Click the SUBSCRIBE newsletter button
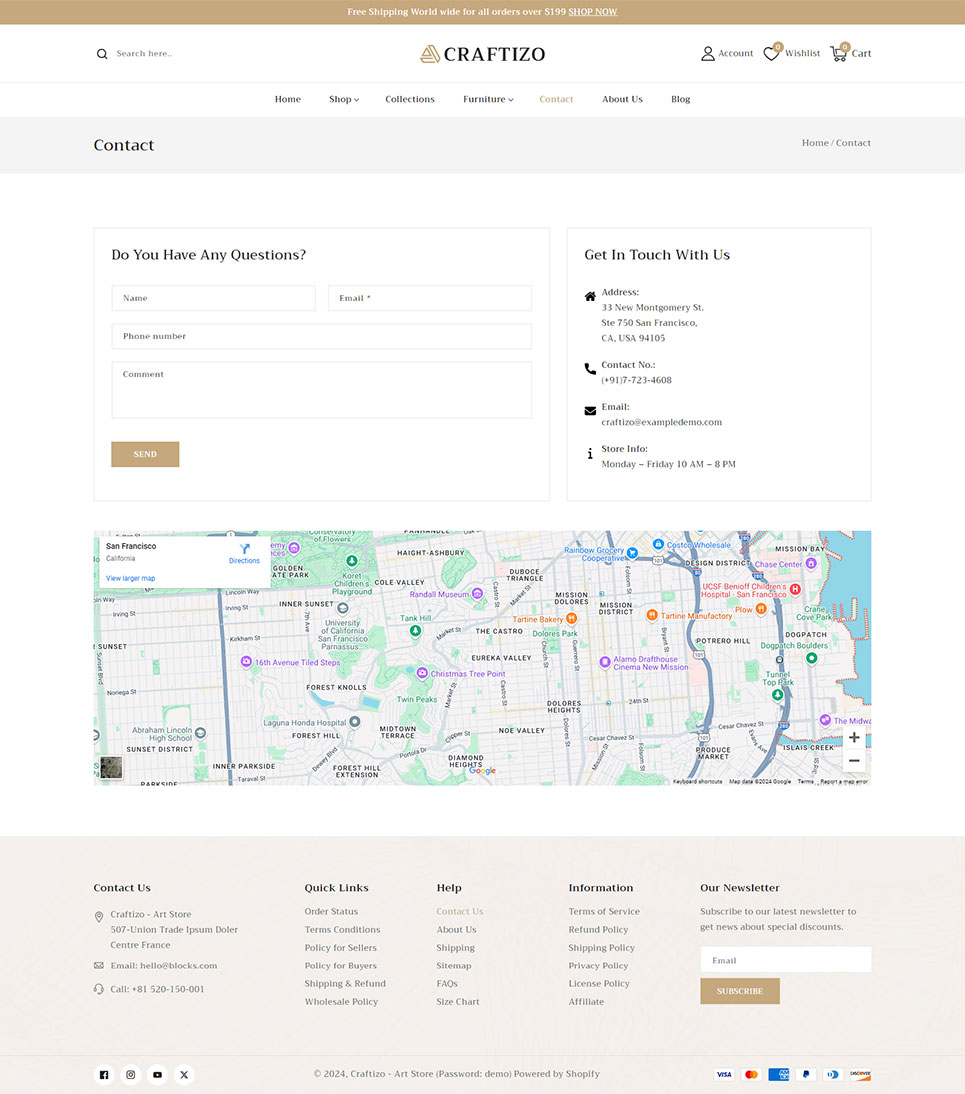Viewport: 965px width, 1094px height. 739,991
